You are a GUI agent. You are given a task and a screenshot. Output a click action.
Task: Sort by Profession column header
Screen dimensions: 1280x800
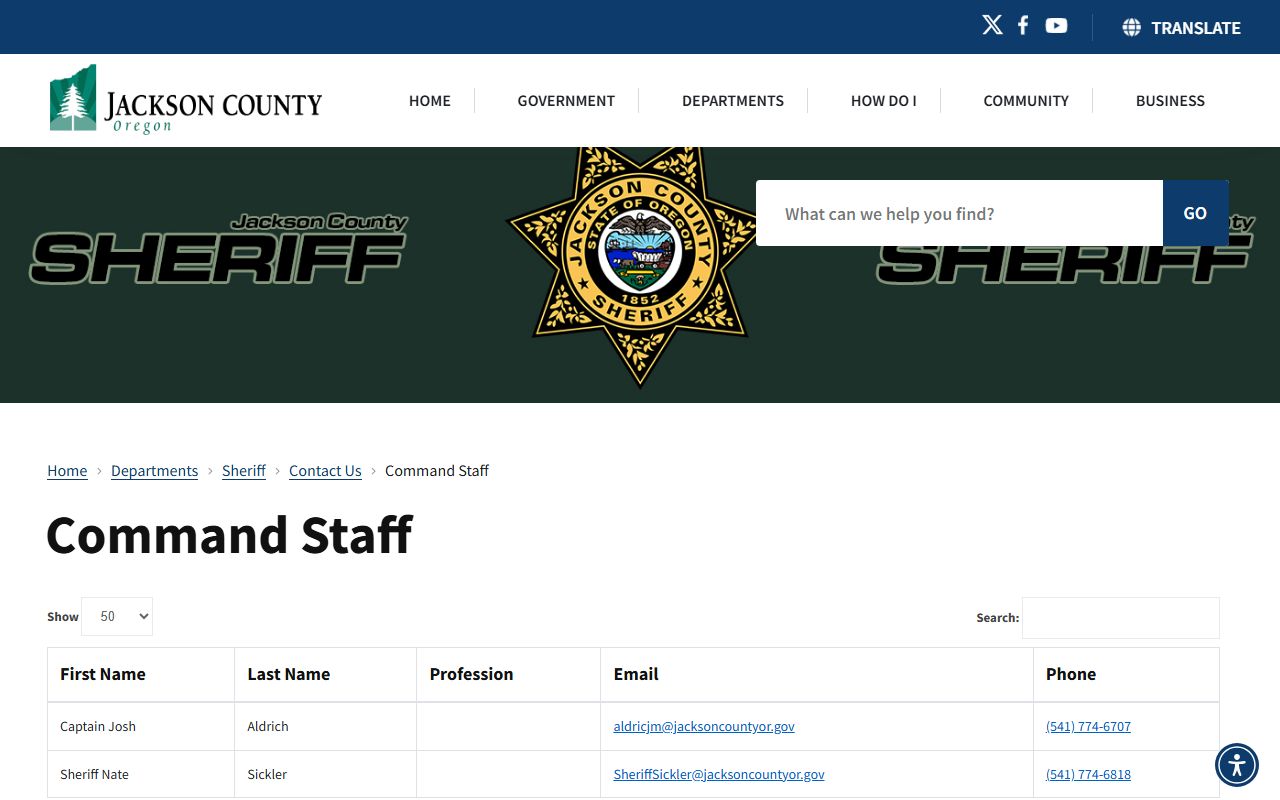pos(508,674)
